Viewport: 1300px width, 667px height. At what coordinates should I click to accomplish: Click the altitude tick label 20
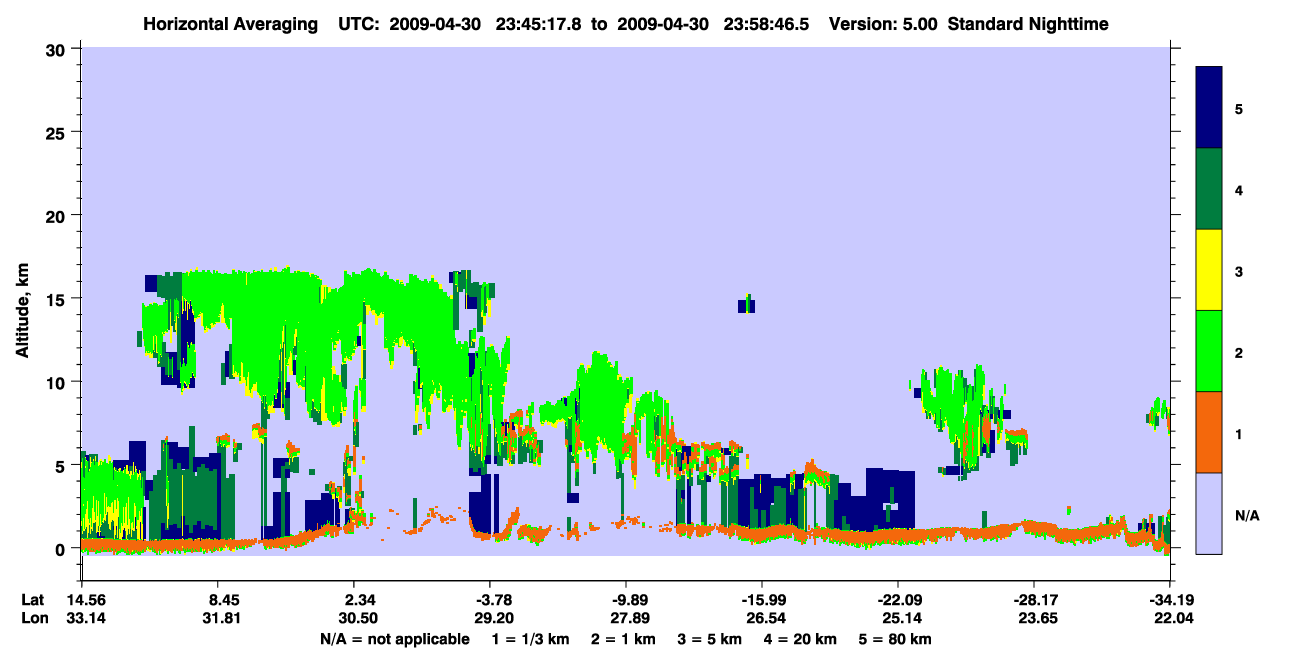tap(57, 215)
